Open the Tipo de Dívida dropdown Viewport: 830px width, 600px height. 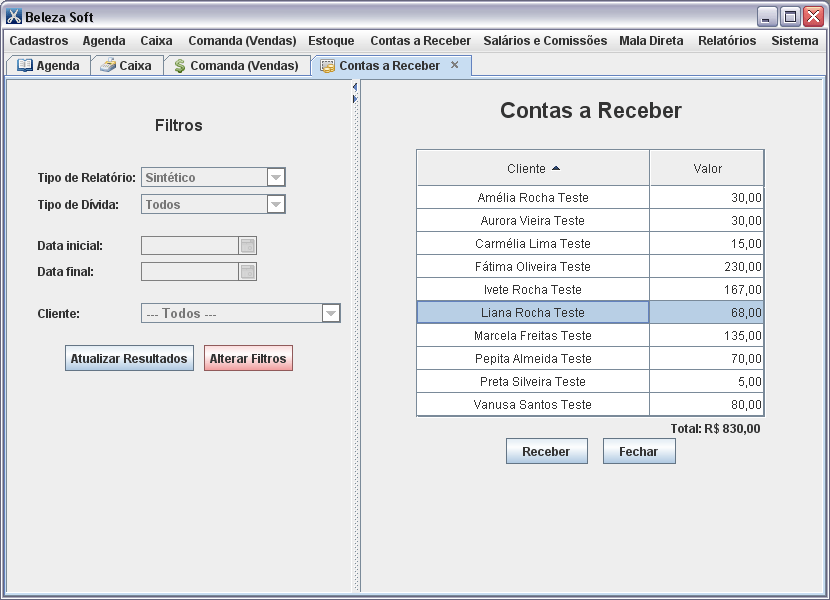click(277, 204)
